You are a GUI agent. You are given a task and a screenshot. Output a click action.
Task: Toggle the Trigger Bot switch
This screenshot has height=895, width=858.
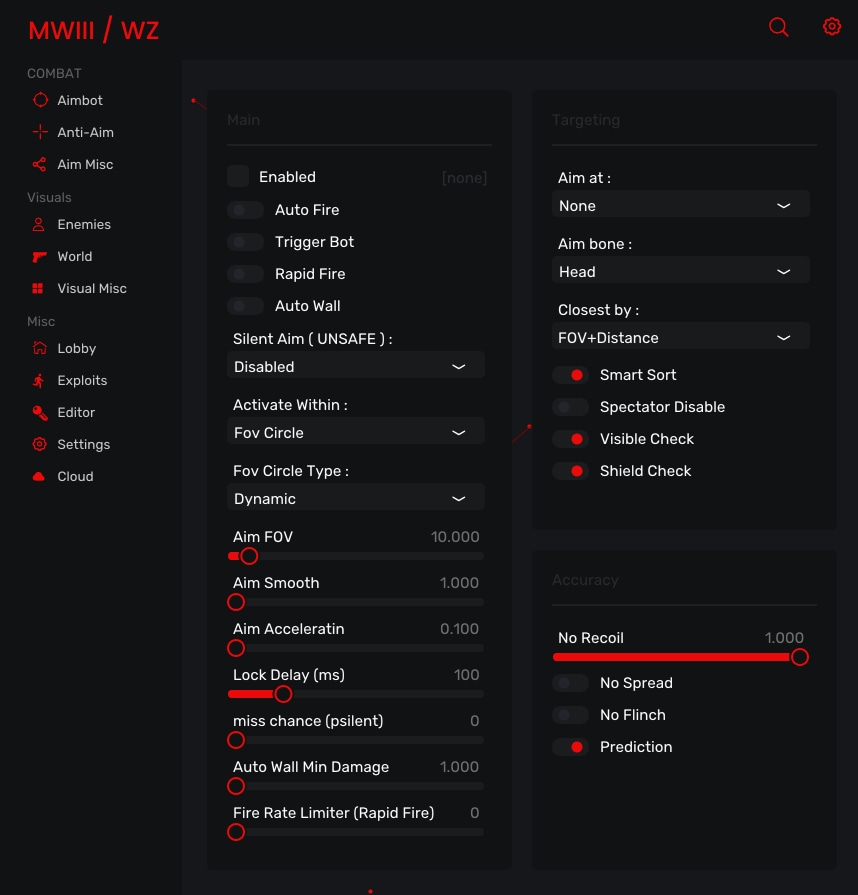tap(245, 242)
